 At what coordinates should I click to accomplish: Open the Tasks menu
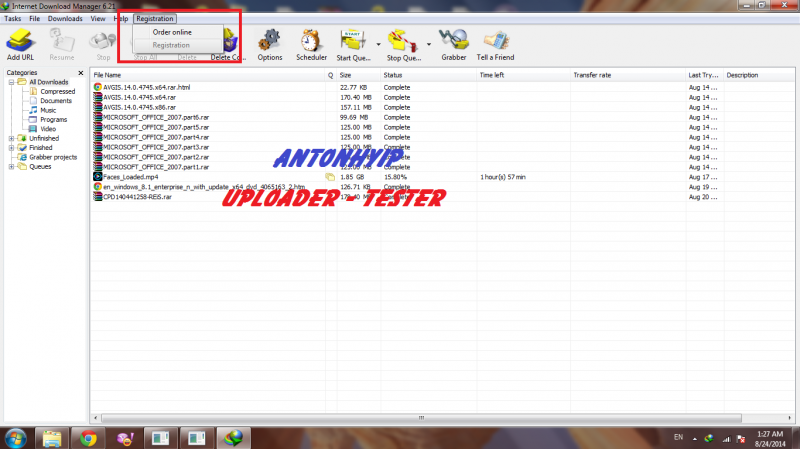pyautogui.click(x=13, y=18)
